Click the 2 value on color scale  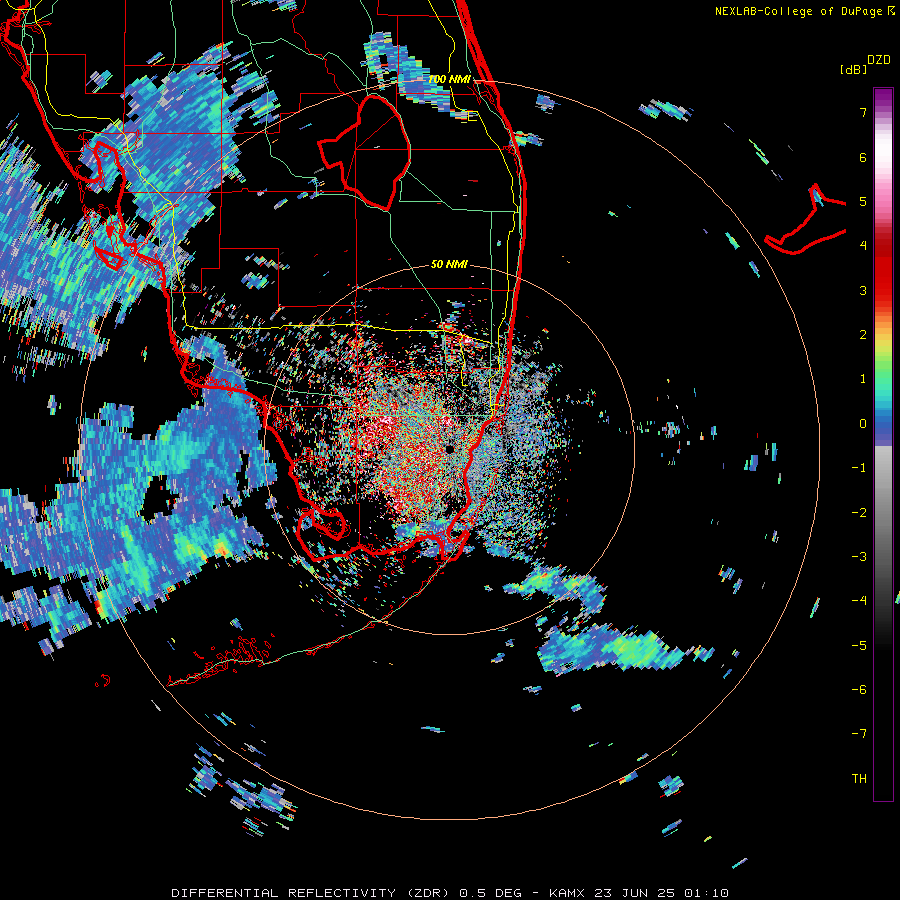[x=863, y=334]
